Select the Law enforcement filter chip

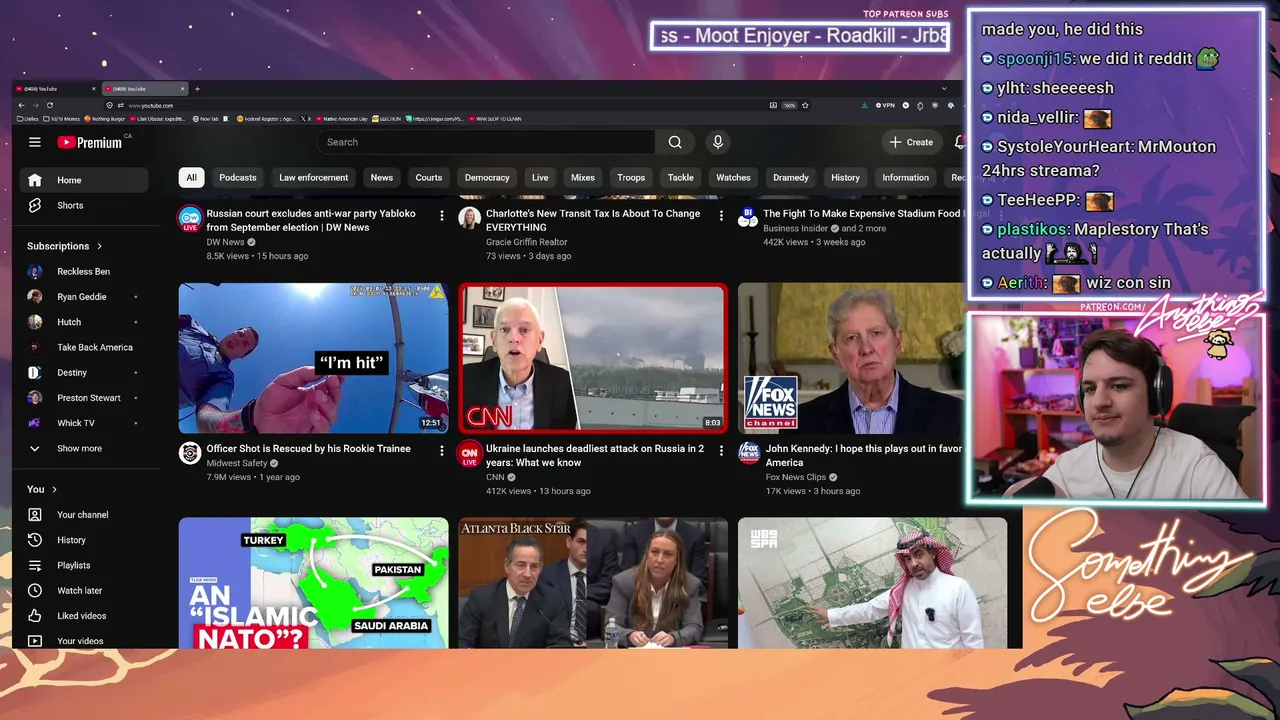click(314, 178)
